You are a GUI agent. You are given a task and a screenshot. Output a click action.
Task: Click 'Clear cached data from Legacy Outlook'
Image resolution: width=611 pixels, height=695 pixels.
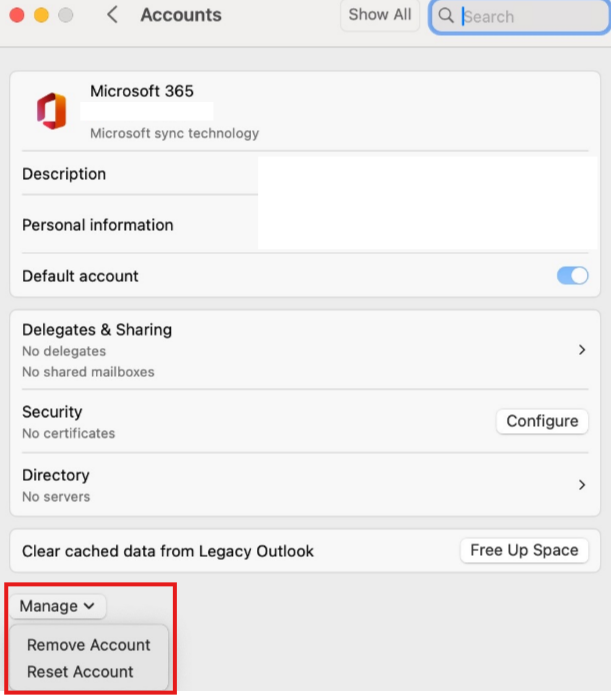click(168, 551)
